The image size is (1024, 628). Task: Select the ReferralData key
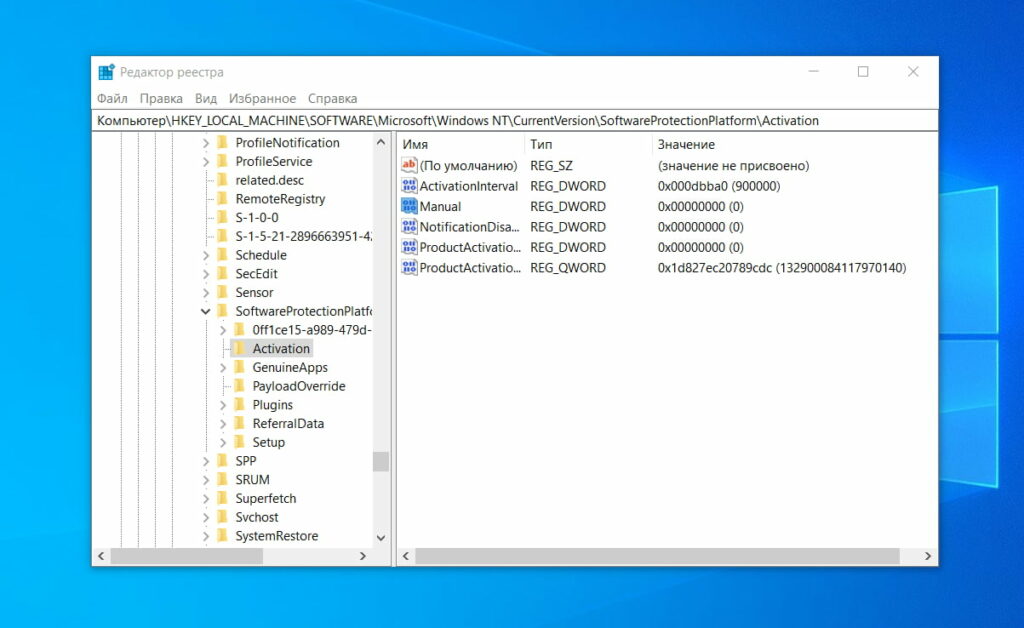click(287, 423)
